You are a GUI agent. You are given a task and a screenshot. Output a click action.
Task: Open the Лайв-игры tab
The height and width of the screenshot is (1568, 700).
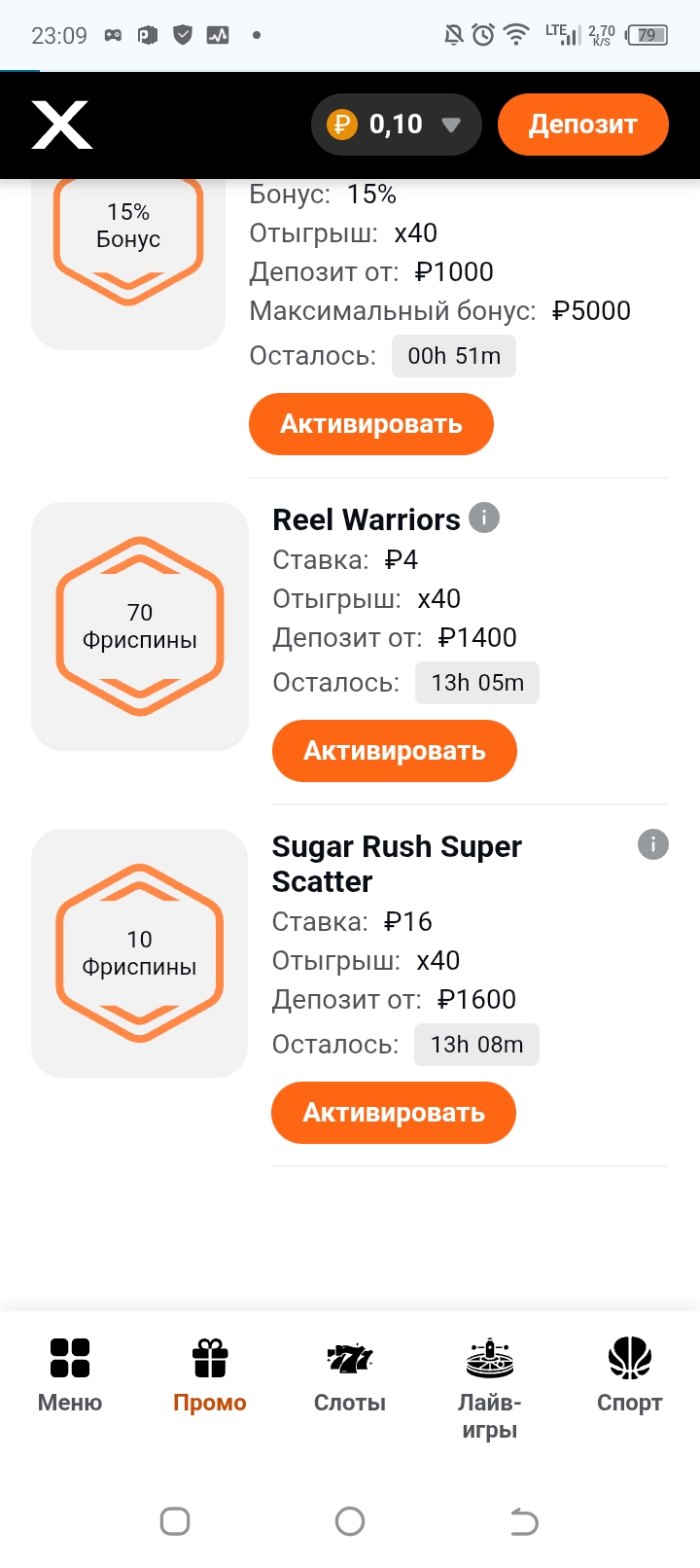click(490, 1386)
